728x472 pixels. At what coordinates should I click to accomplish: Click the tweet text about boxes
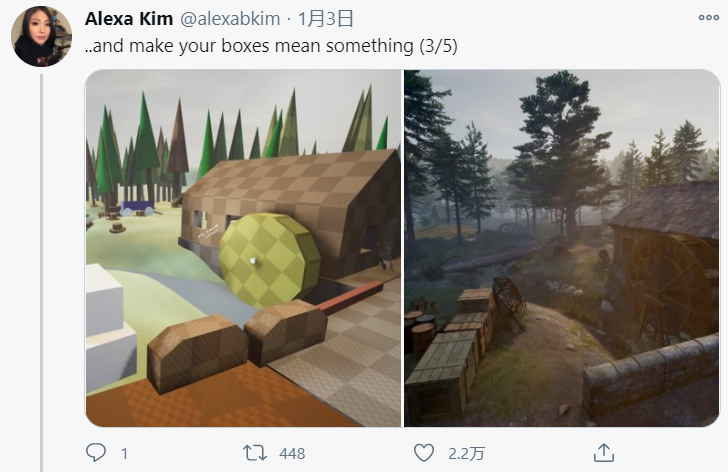point(271,46)
